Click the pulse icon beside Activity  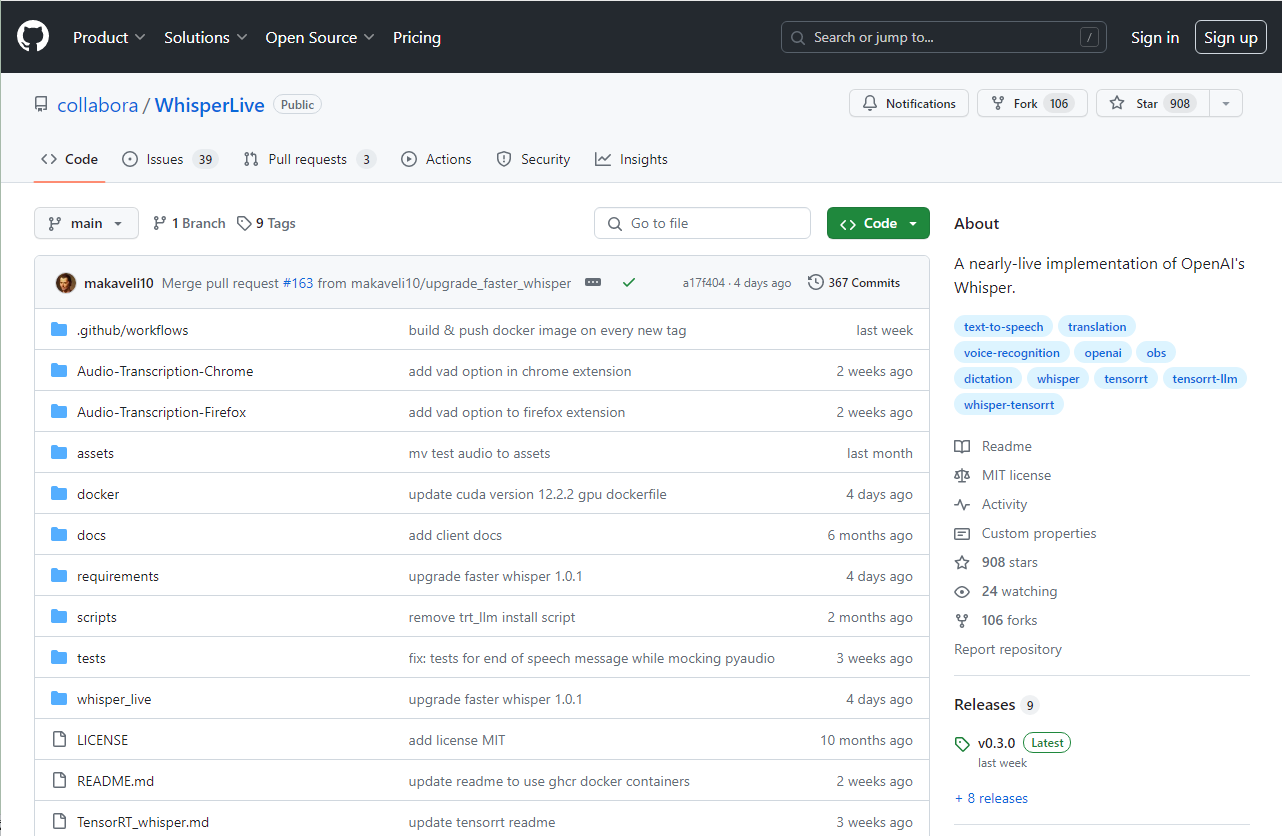[x=962, y=504]
